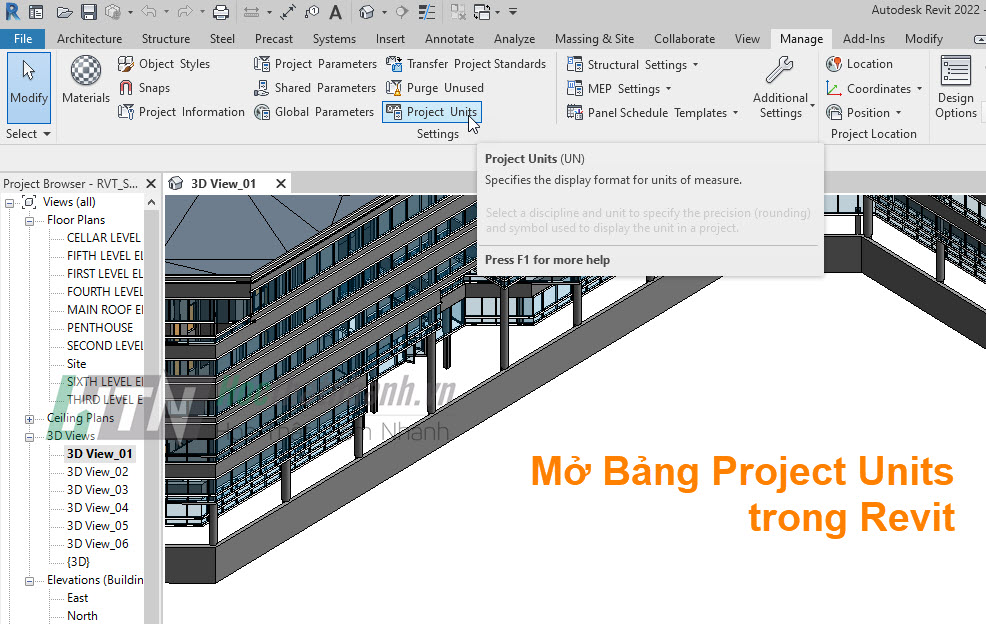Close the 3D View_01 view tab
Image resolution: width=986 pixels, height=624 pixels.
tap(281, 183)
